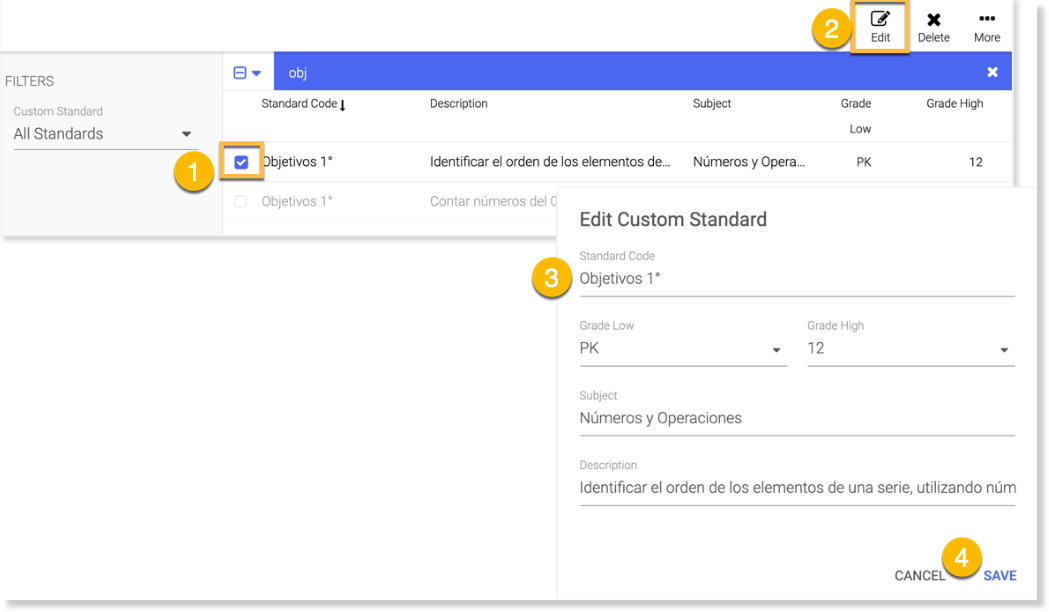Expand the bulk selection dropdown arrow
The height and width of the screenshot is (612, 1049).
click(256, 72)
